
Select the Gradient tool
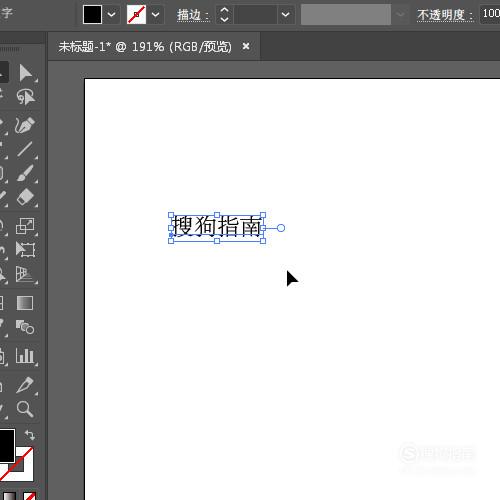point(25,303)
